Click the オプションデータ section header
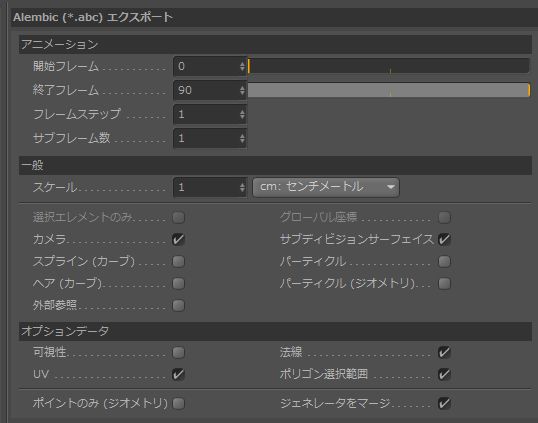This screenshot has width=538, height=423. [x=275, y=331]
